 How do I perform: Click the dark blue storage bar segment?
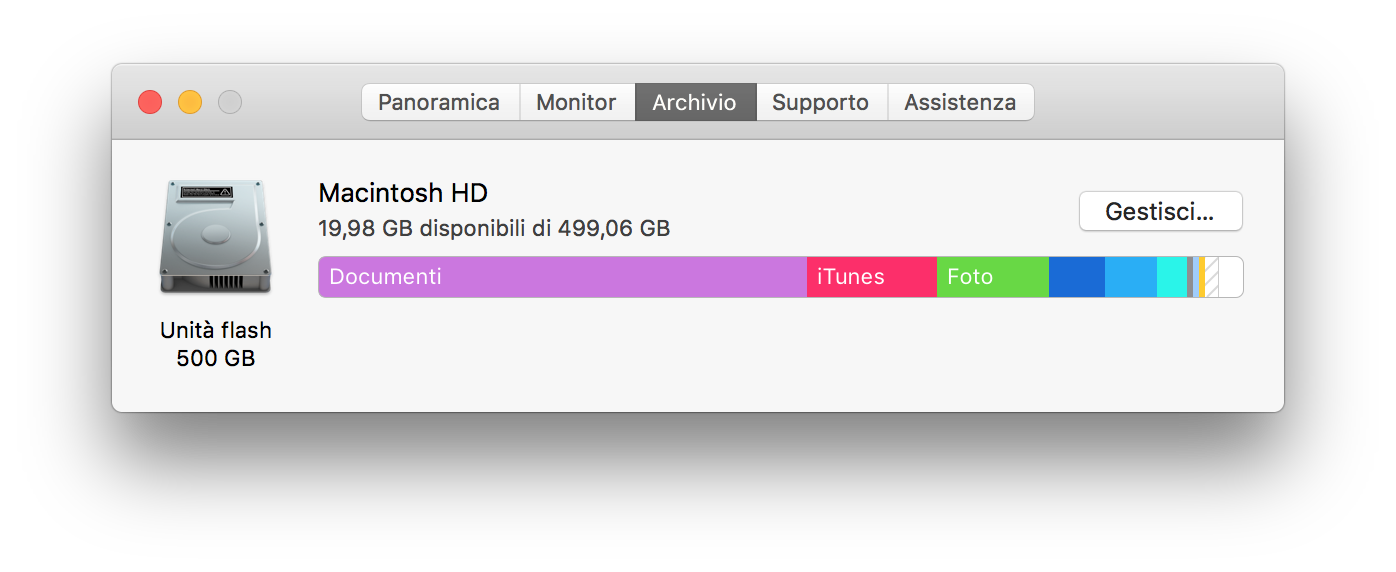tap(1076, 277)
